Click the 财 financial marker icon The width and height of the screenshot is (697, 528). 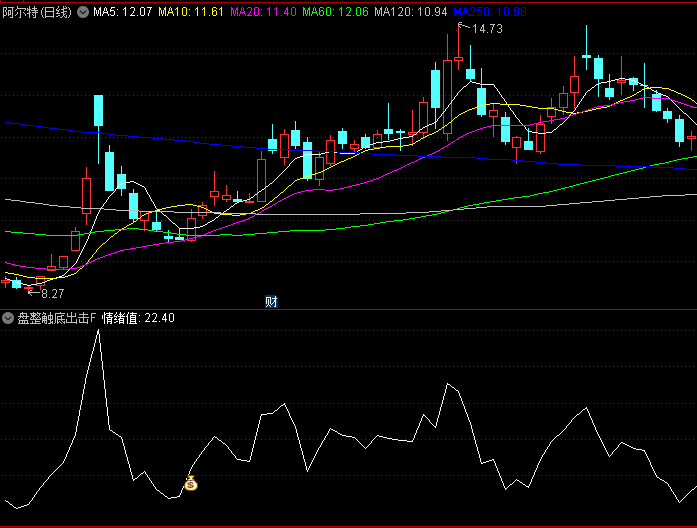coord(271,302)
